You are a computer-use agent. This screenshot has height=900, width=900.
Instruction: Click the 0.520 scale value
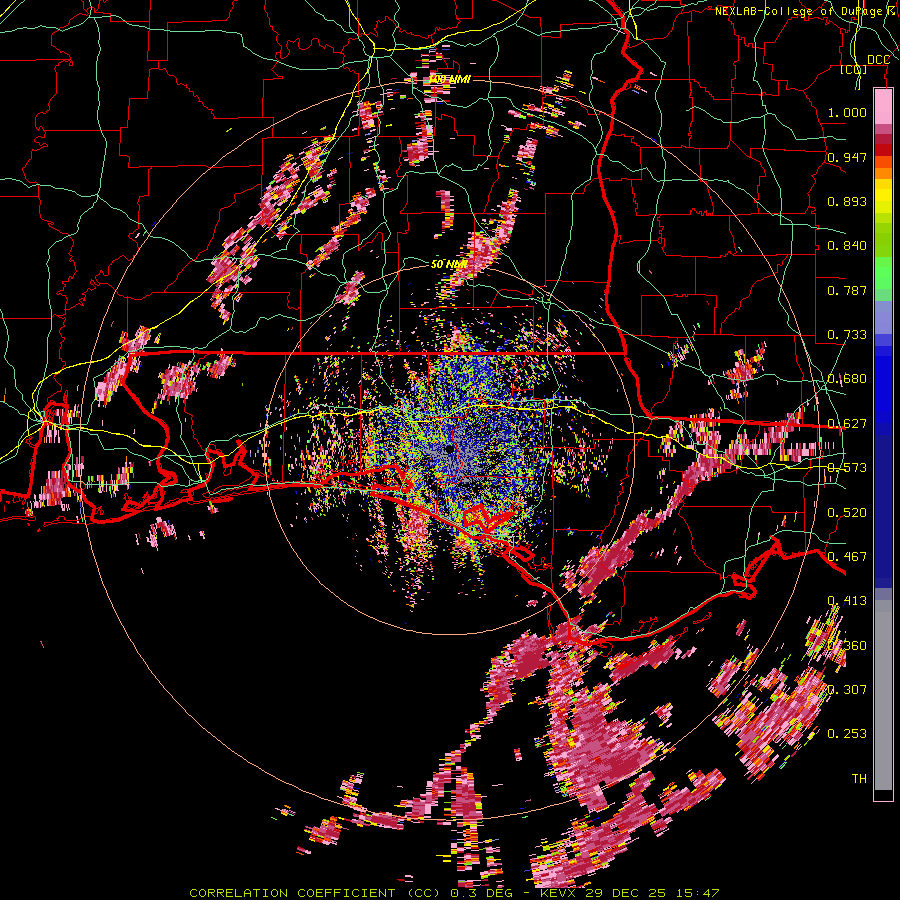[847, 512]
